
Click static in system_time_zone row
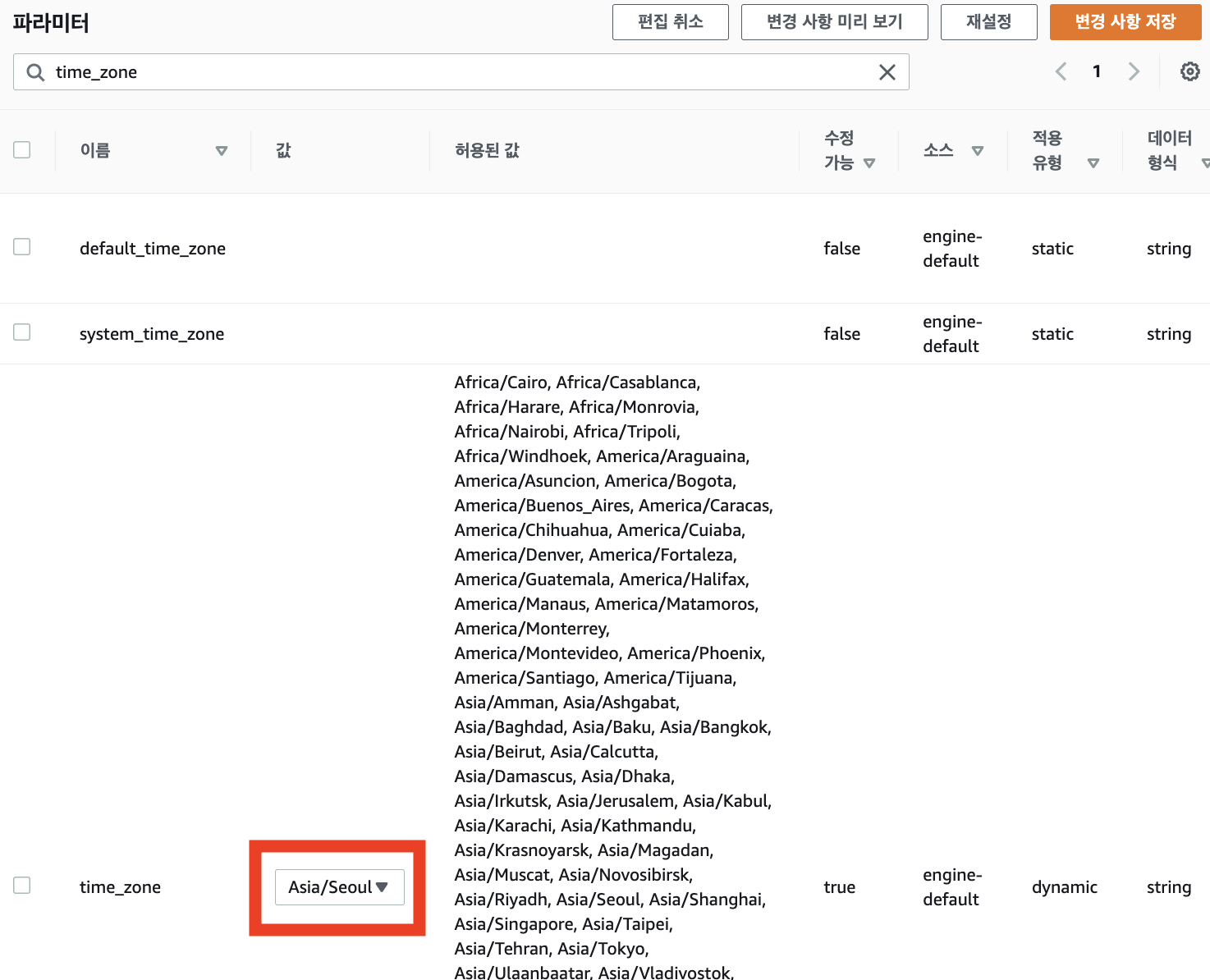coord(1052,334)
